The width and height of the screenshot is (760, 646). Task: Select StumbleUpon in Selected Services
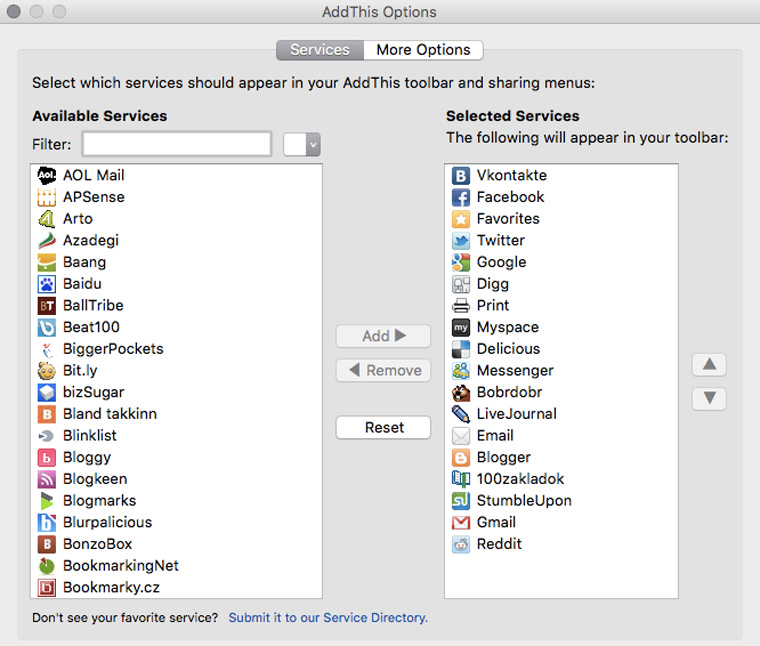point(561,501)
